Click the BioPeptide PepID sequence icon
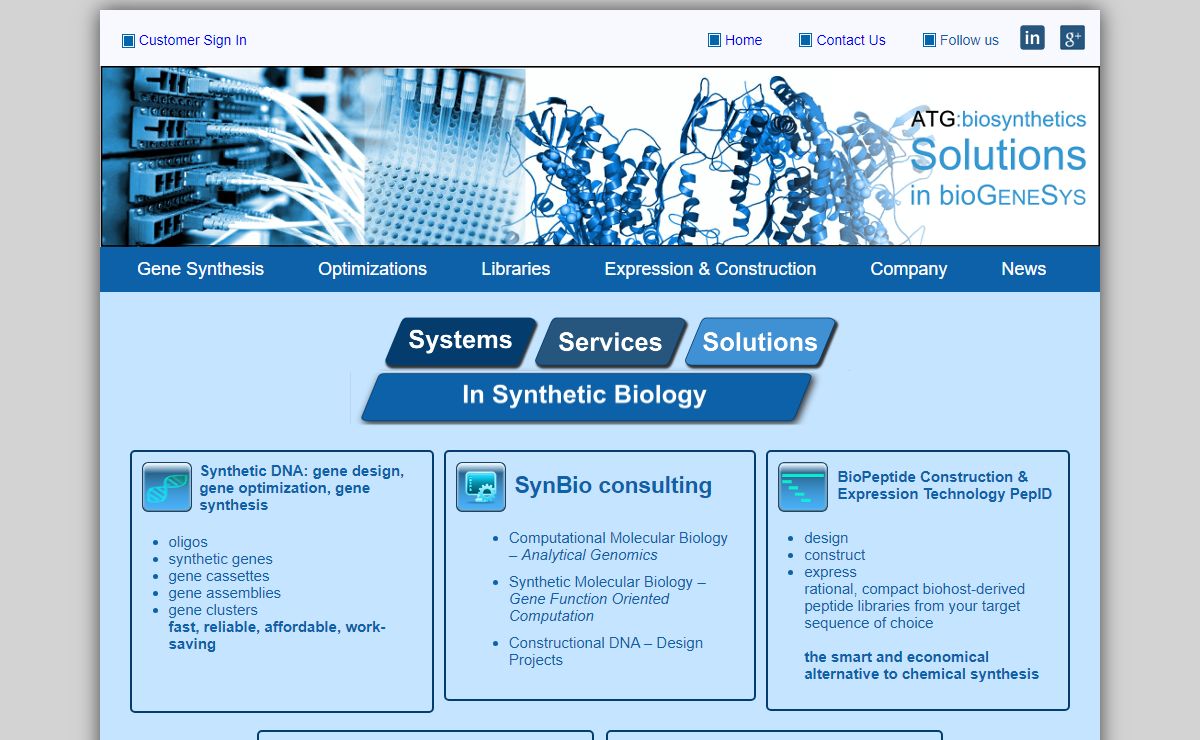The width and height of the screenshot is (1200, 740). click(803, 487)
